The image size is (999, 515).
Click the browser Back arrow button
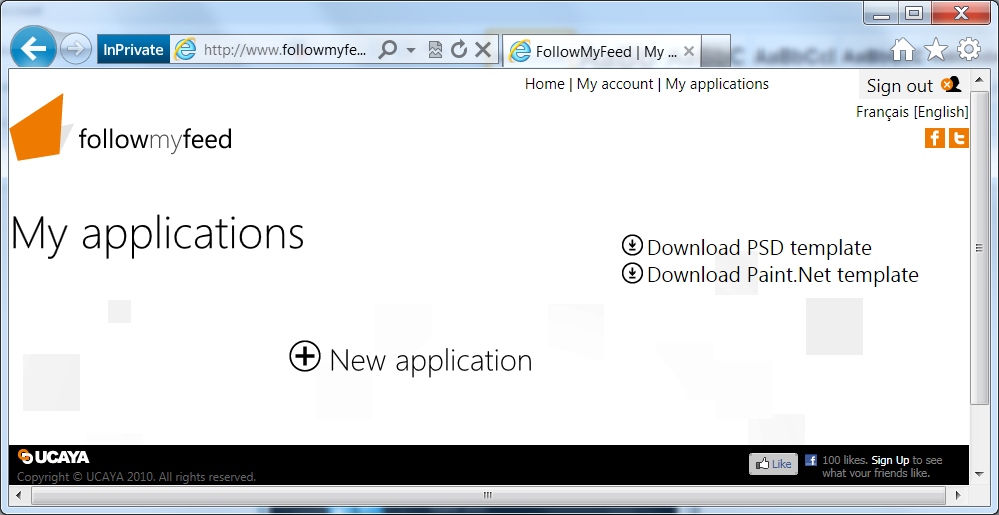35,48
